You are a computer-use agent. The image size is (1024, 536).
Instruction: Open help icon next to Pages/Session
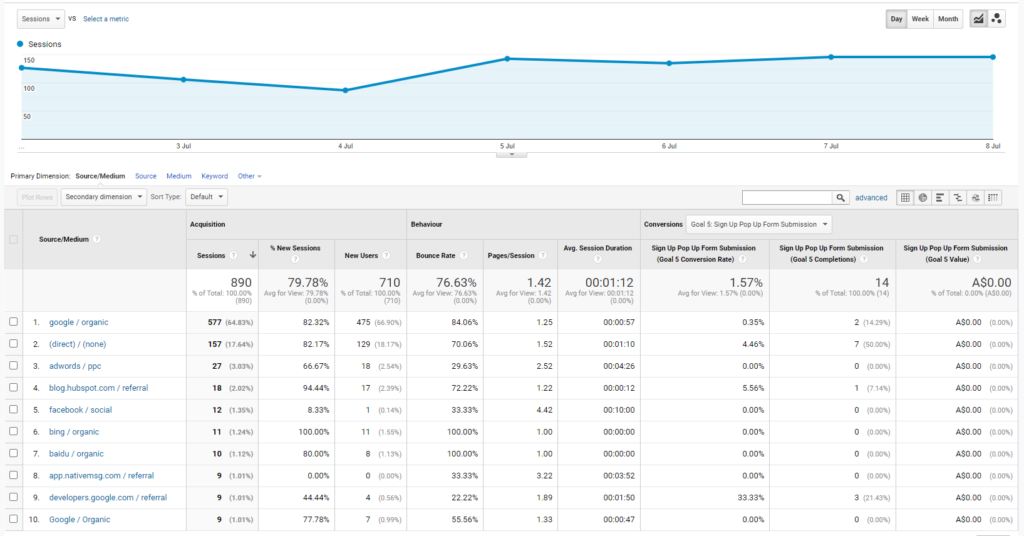pyautogui.click(x=542, y=255)
